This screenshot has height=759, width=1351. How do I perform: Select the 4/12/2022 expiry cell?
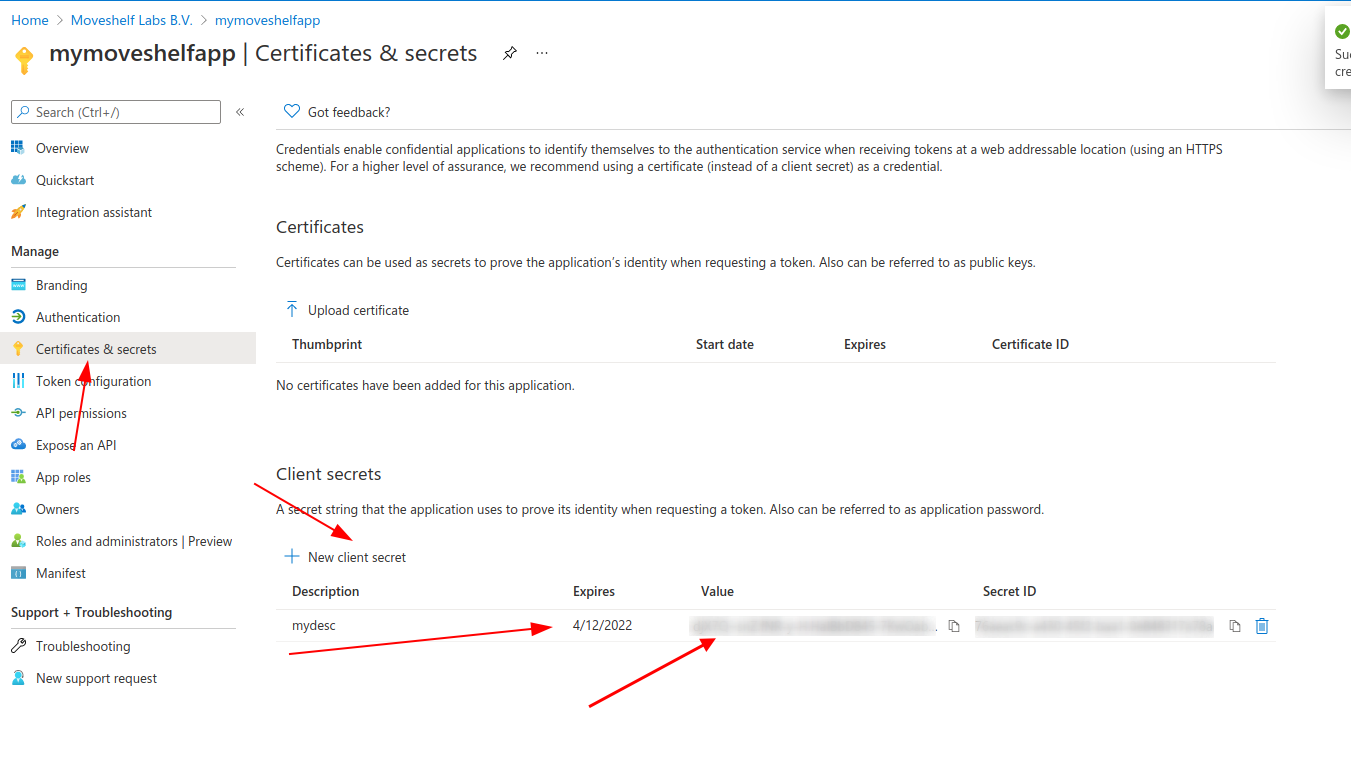pos(602,626)
